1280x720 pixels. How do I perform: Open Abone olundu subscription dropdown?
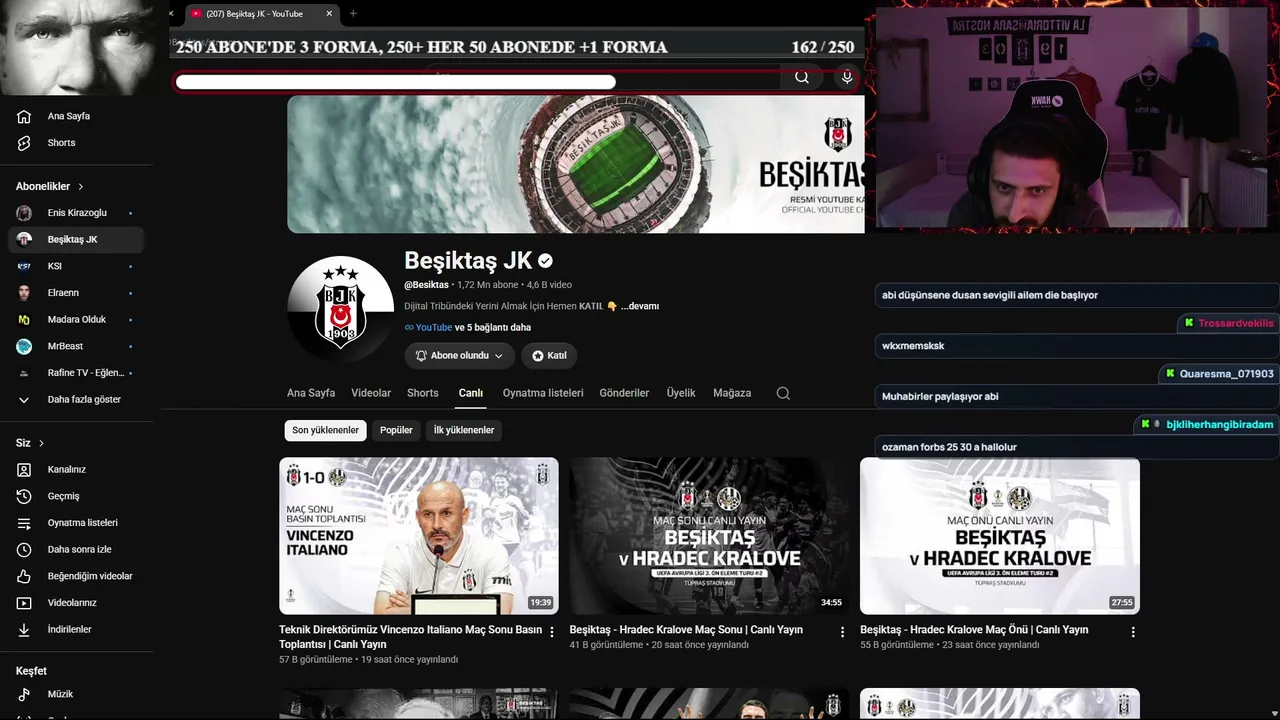coord(459,356)
